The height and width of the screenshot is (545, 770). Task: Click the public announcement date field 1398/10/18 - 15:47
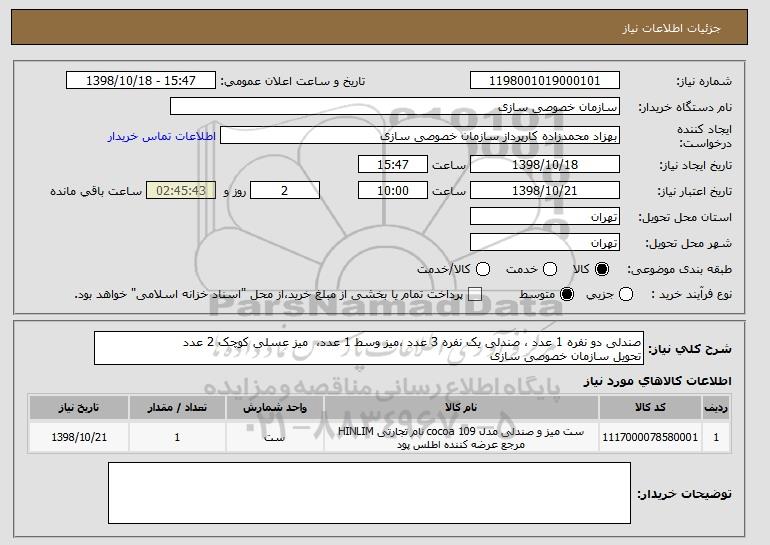coord(141,81)
